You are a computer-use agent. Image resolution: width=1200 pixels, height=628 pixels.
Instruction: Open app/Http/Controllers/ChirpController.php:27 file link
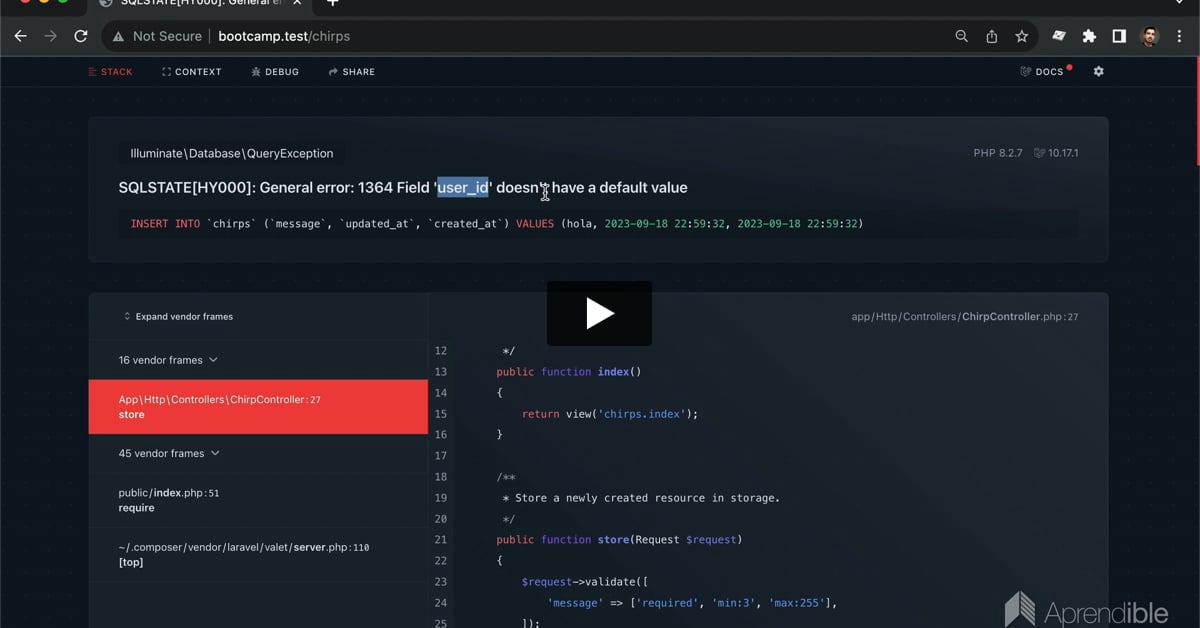point(964,316)
